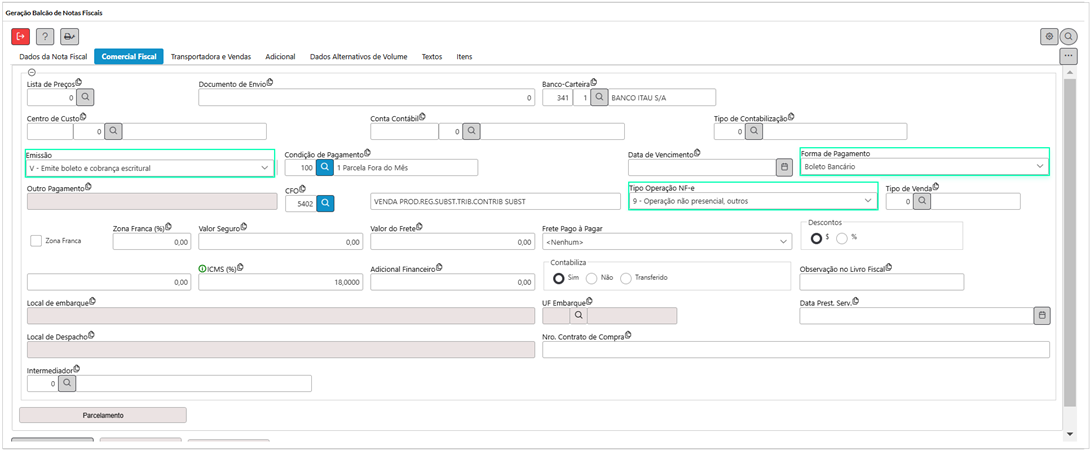Click the Parcelamento button
This screenshot has height=450, width=1090.
(103, 415)
